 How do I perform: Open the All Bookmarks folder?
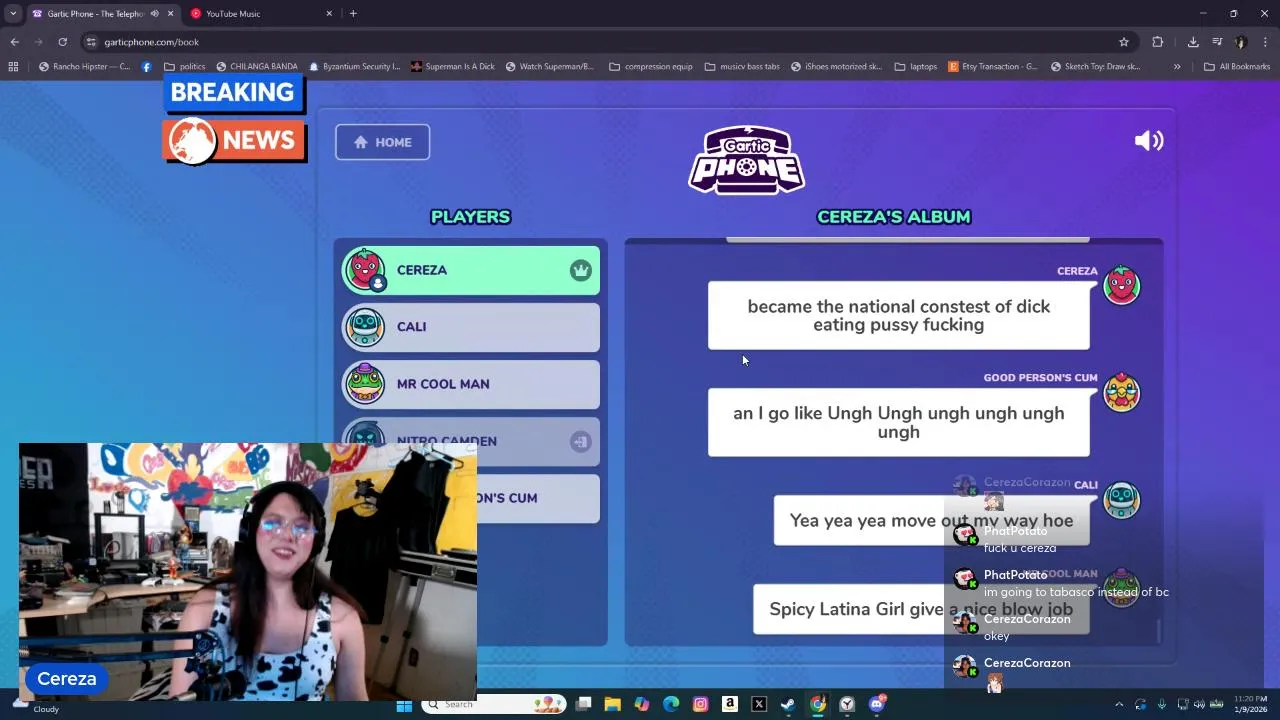point(1237,67)
